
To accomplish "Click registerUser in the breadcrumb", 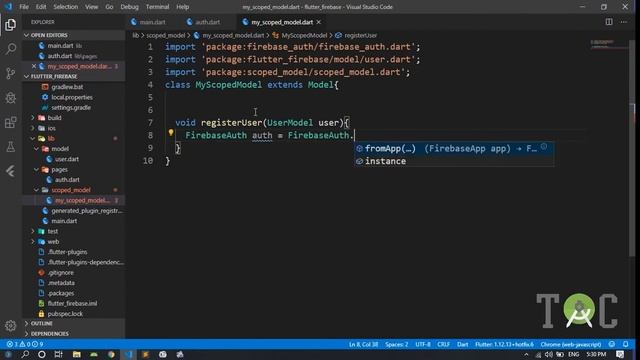I will click(360, 36).
